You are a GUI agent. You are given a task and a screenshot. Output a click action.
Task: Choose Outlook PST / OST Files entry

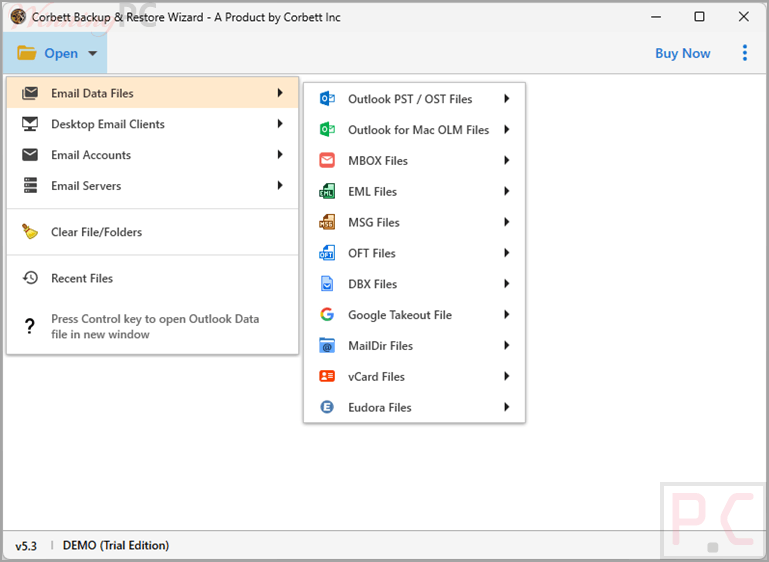click(414, 99)
